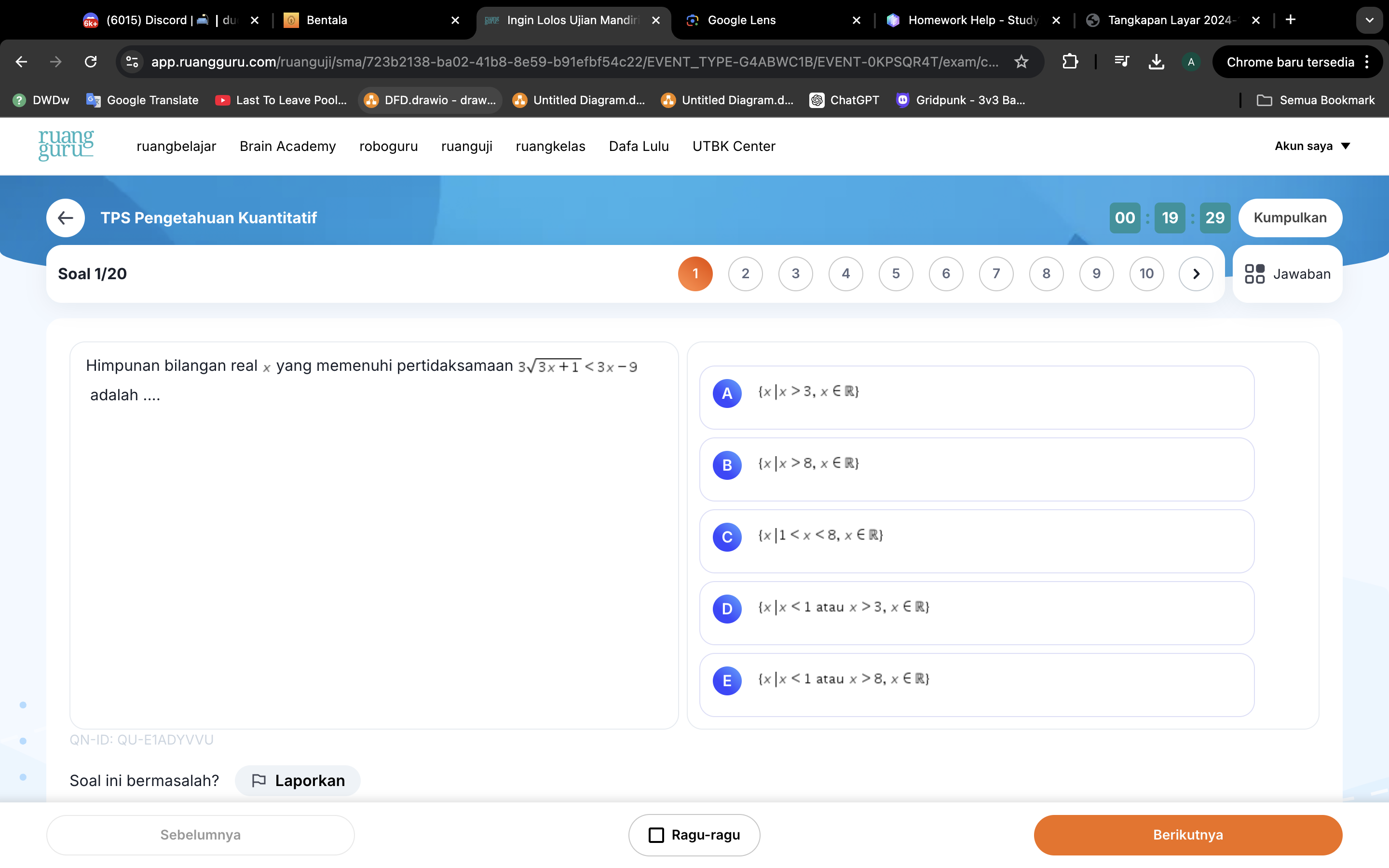Bookmark this page with the star icon
Image resolution: width=1389 pixels, height=868 pixels.
[x=1021, y=61]
